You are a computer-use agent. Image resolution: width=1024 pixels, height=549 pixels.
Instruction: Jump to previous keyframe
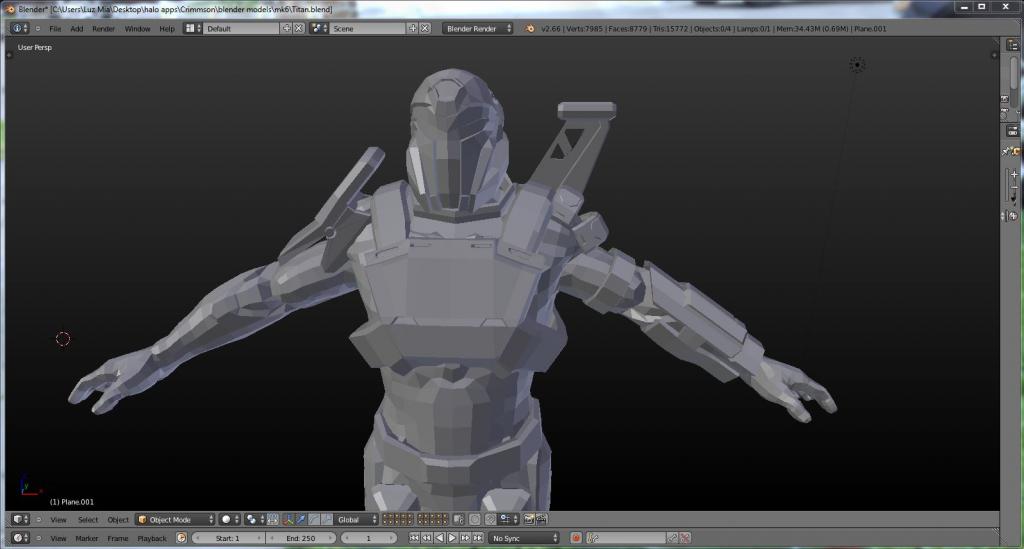[426, 538]
